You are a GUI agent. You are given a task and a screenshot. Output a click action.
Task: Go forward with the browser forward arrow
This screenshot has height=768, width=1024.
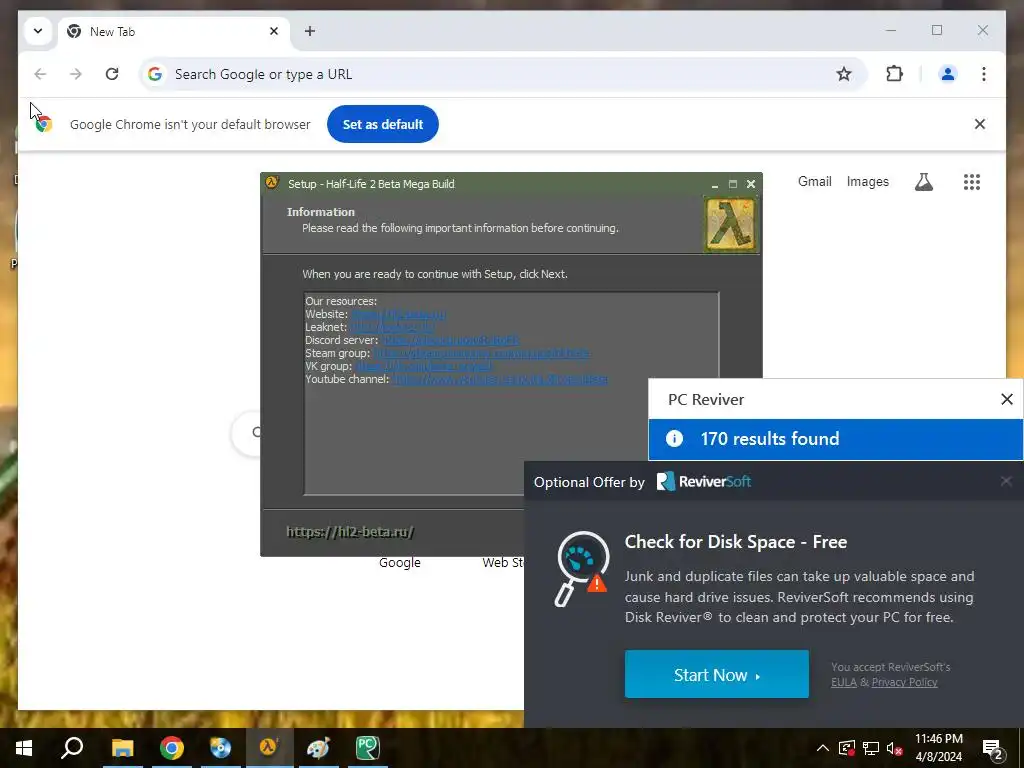click(x=76, y=74)
